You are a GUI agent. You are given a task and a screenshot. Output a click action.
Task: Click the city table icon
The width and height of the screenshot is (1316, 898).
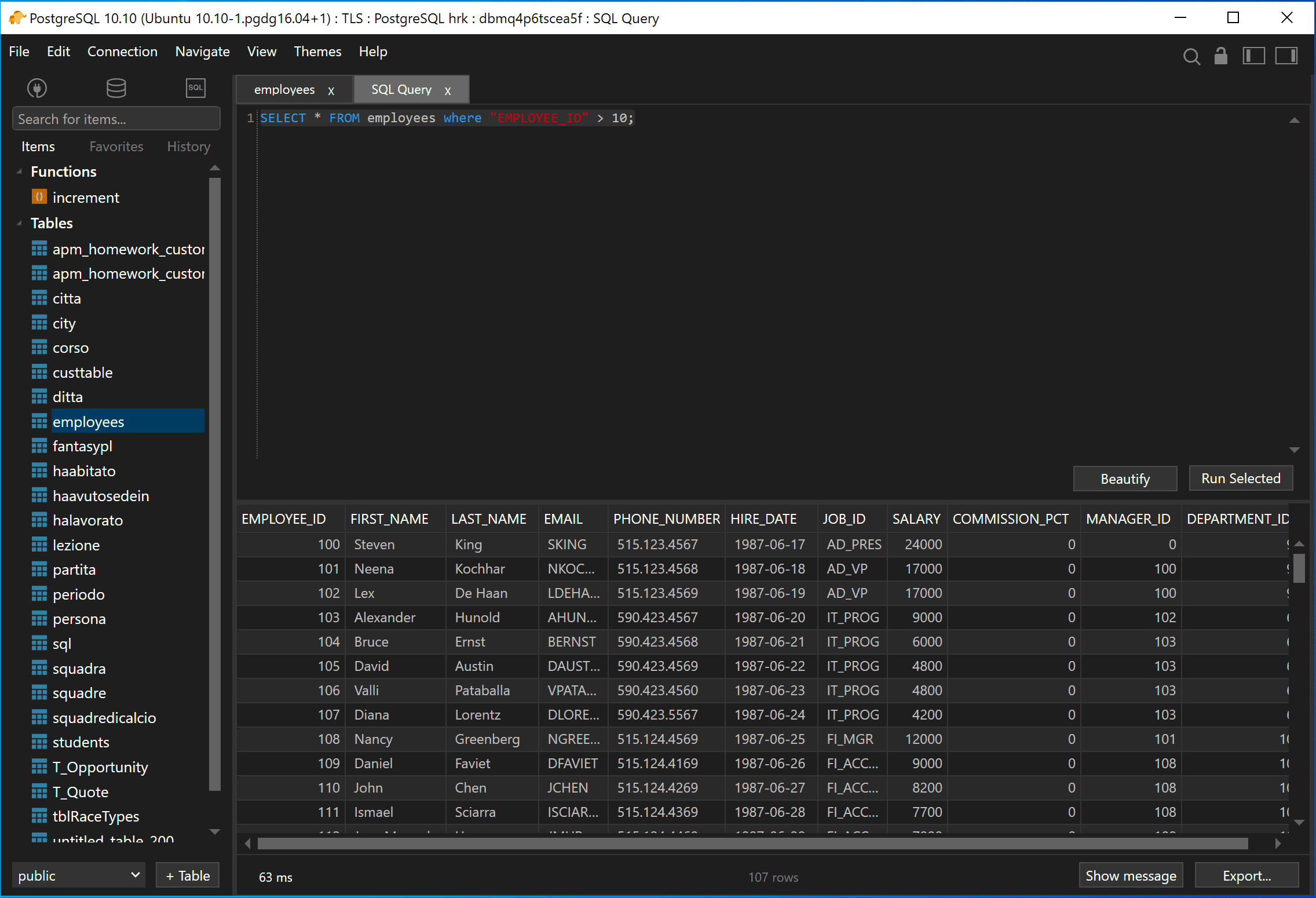coord(39,323)
